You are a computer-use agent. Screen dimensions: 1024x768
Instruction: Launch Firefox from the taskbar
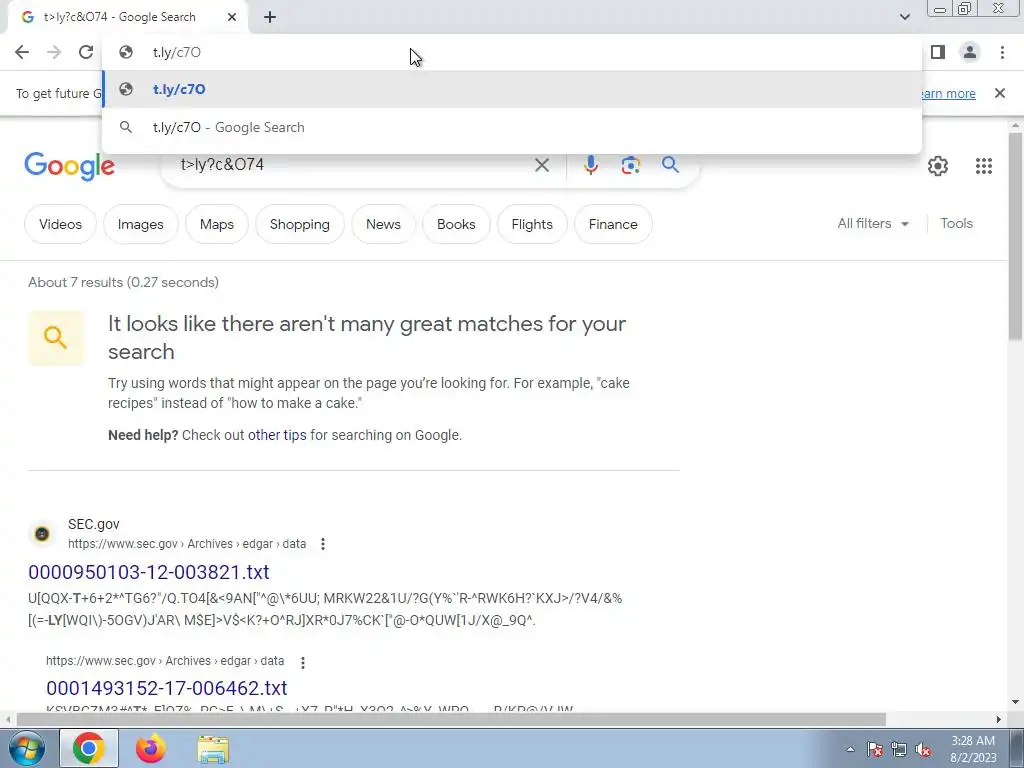point(151,748)
